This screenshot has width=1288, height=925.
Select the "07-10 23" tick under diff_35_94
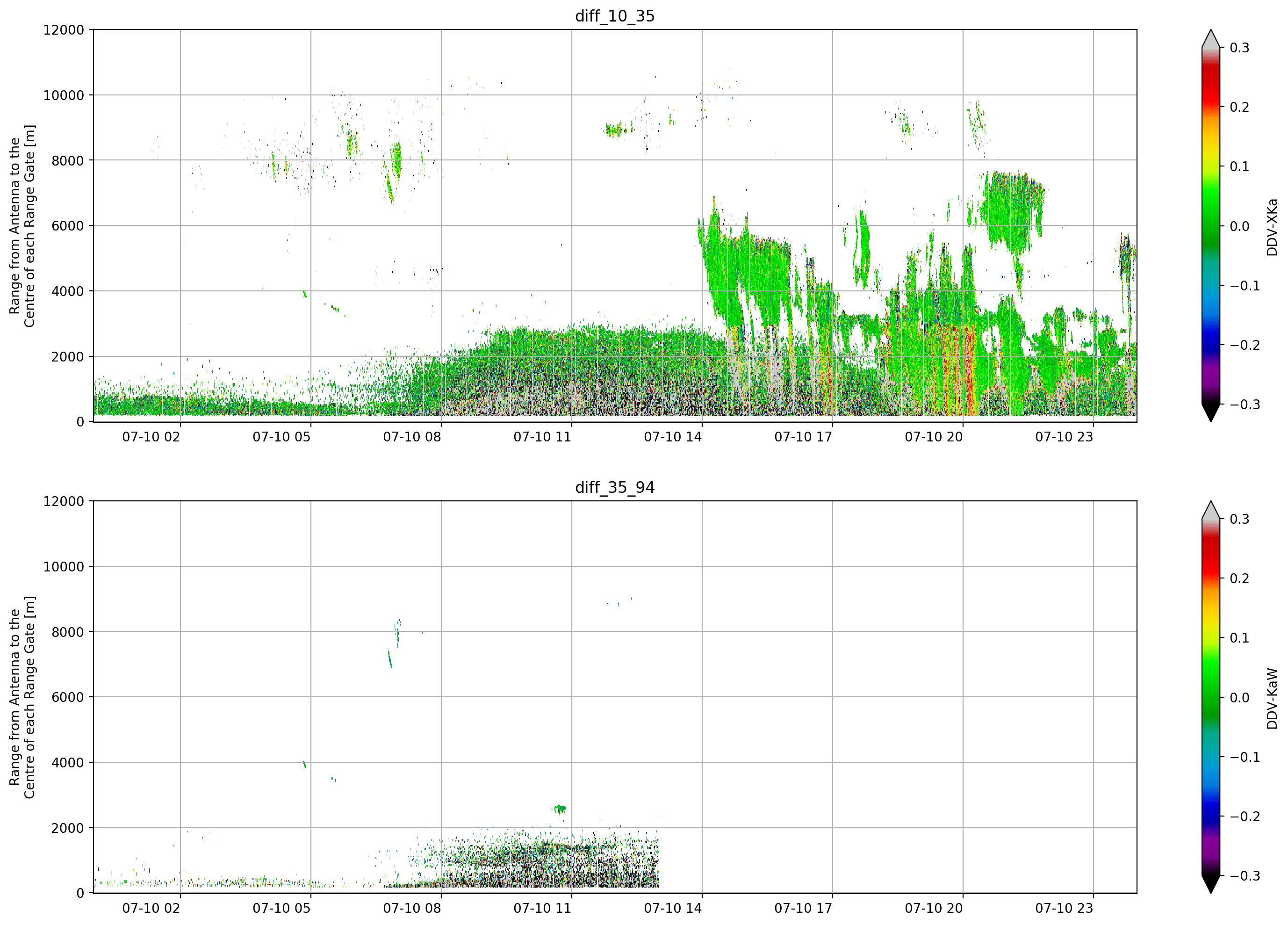click(x=1064, y=909)
